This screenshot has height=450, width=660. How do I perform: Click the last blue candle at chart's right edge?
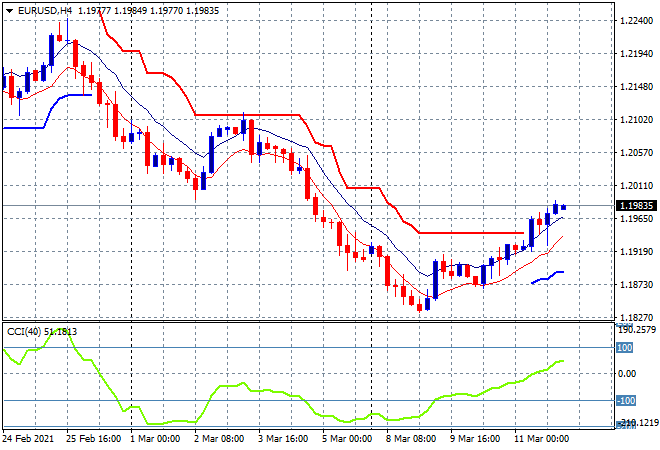pos(564,207)
